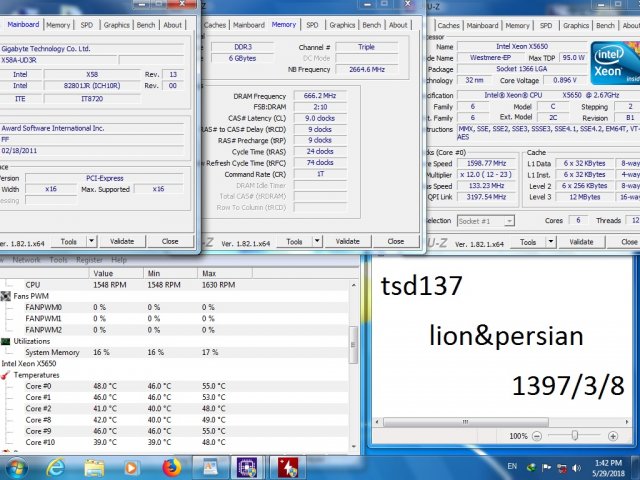Viewport: 640px width, 480px height.
Task: Open Tools dropdown arrow in Mainboard CPU-Z window
Action: click(91, 241)
